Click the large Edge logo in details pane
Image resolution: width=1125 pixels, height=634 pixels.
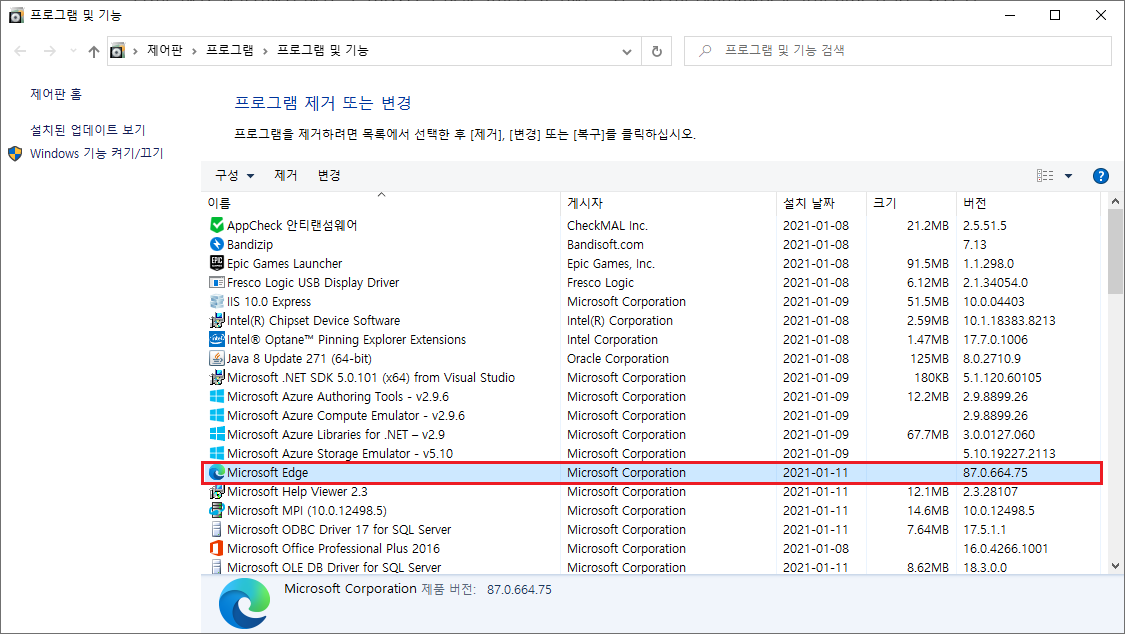(245, 604)
